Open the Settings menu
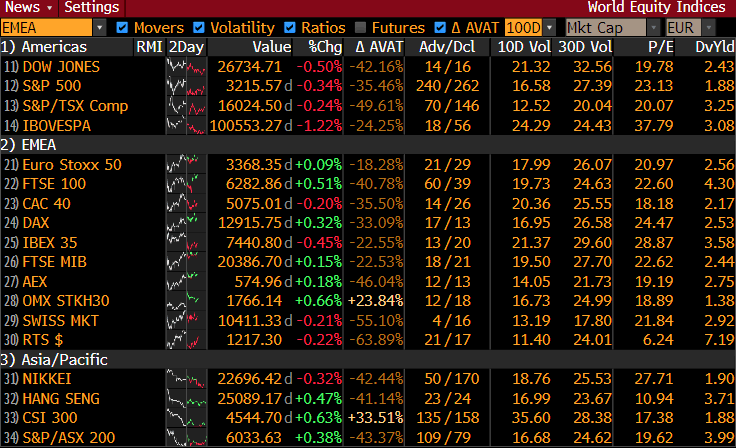 click(92, 8)
